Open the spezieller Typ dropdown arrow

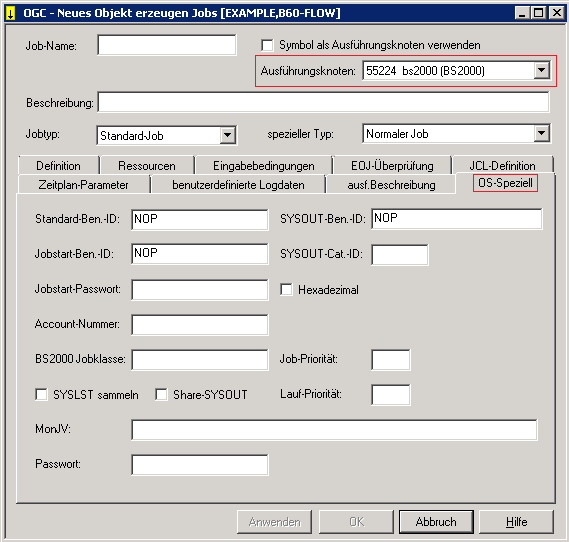point(541,134)
